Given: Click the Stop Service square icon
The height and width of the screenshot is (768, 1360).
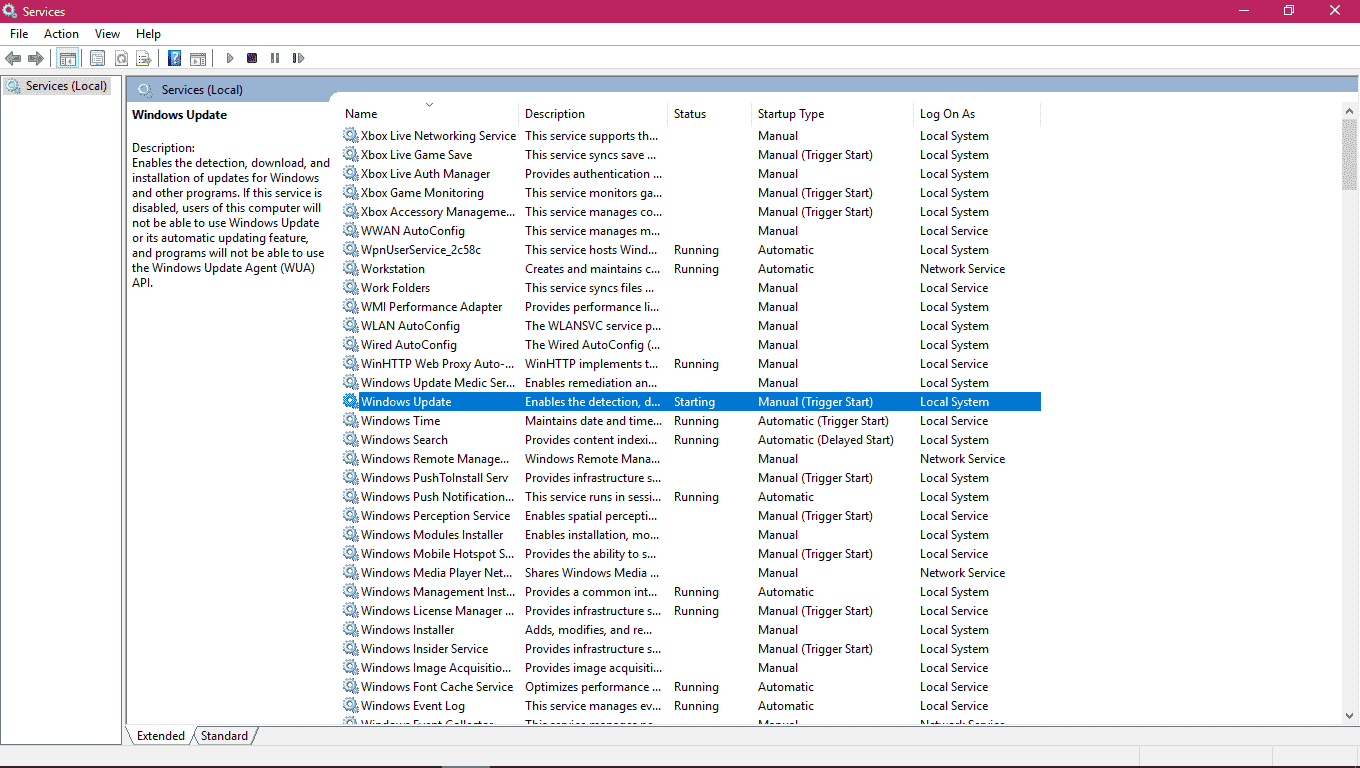Looking at the screenshot, I should 252,59.
